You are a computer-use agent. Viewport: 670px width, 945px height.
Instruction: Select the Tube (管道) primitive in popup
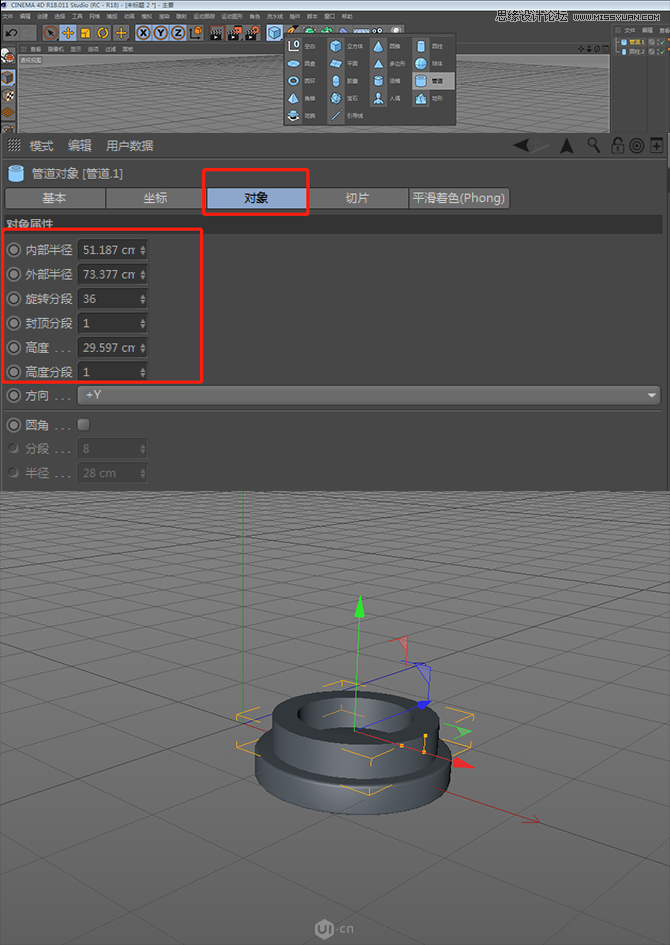421,80
